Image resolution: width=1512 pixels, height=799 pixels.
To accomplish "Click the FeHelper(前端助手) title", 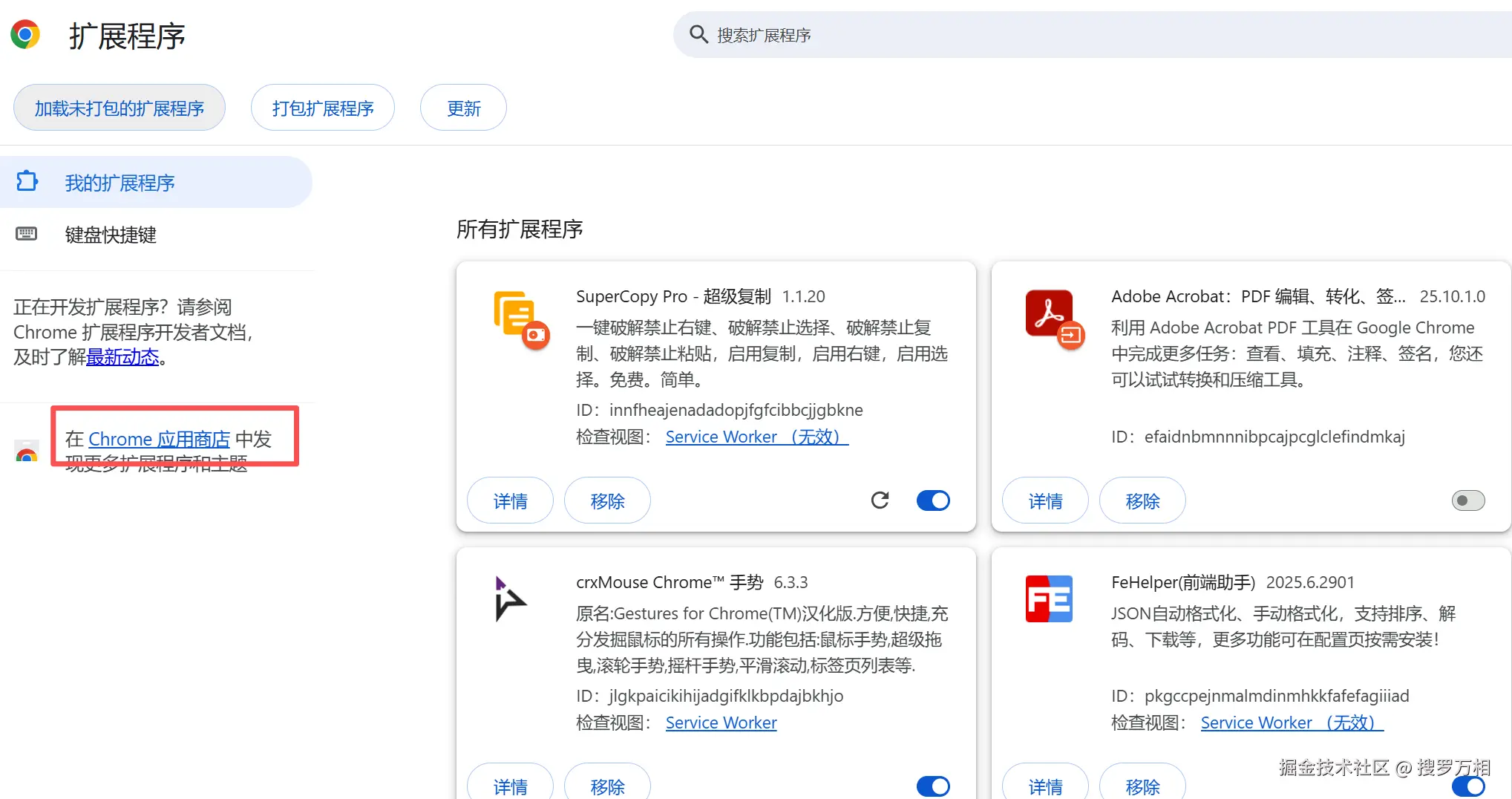I will pos(1183,582).
